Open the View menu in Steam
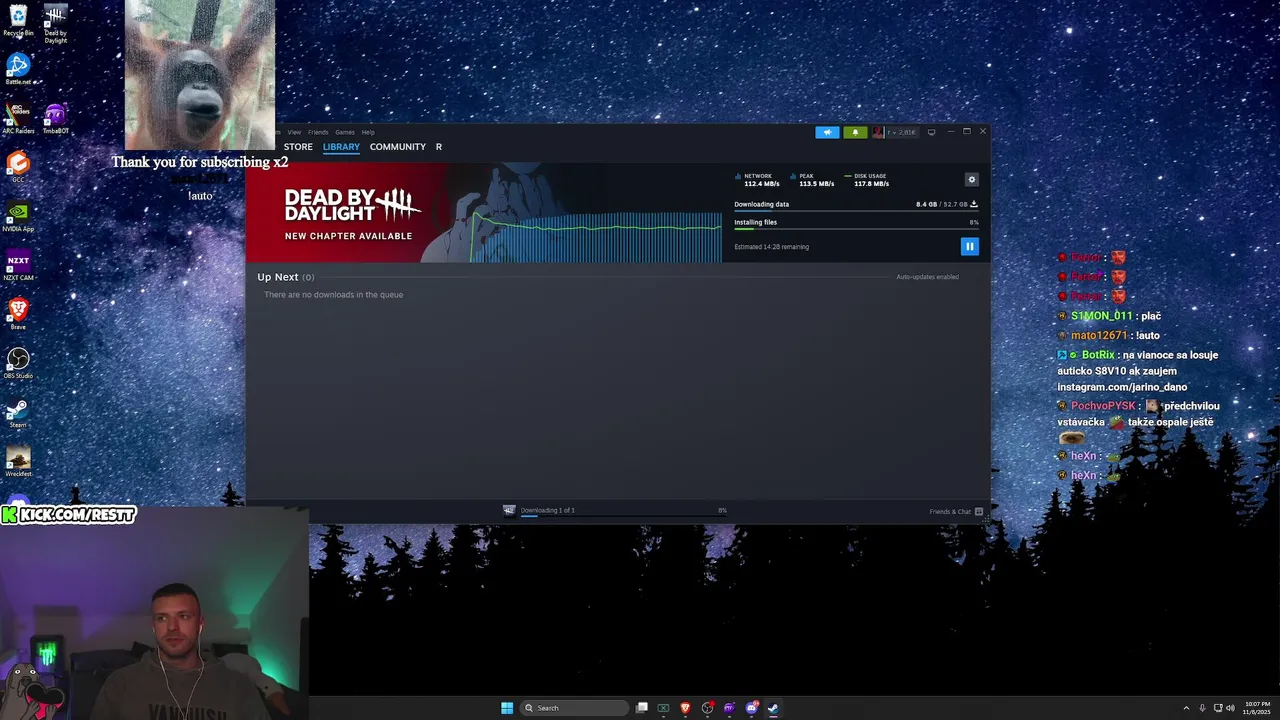 click(294, 132)
